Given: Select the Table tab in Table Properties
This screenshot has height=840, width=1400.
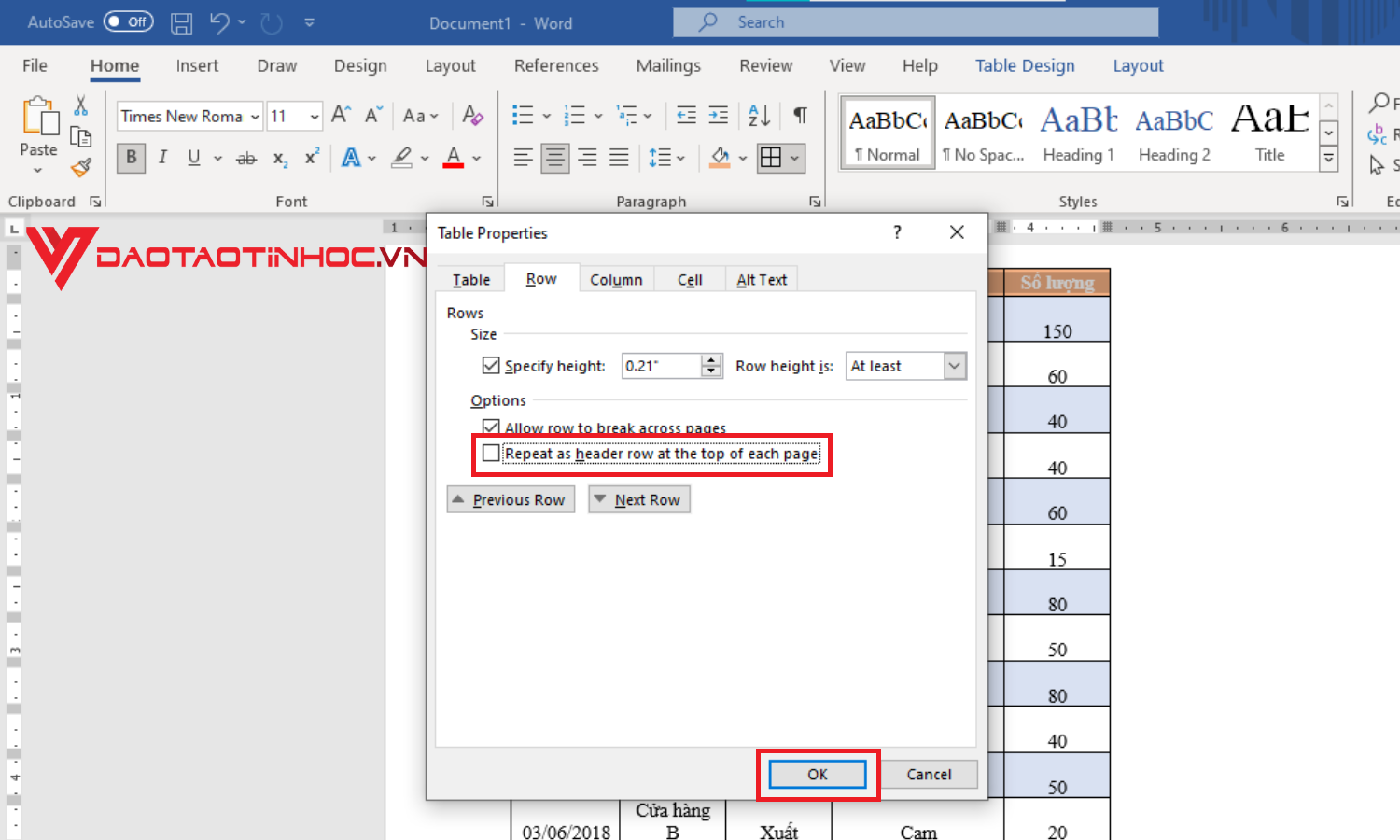Looking at the screenshot, I should click(x=471, y=279).
